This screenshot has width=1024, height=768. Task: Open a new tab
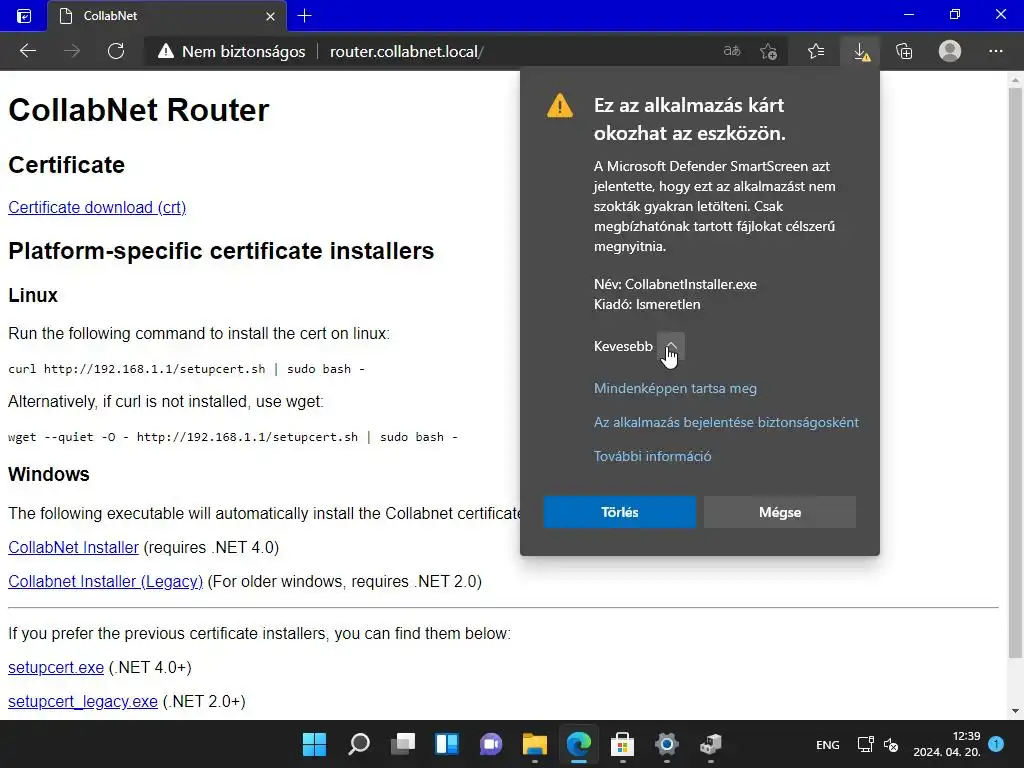(x=304, y=16)
